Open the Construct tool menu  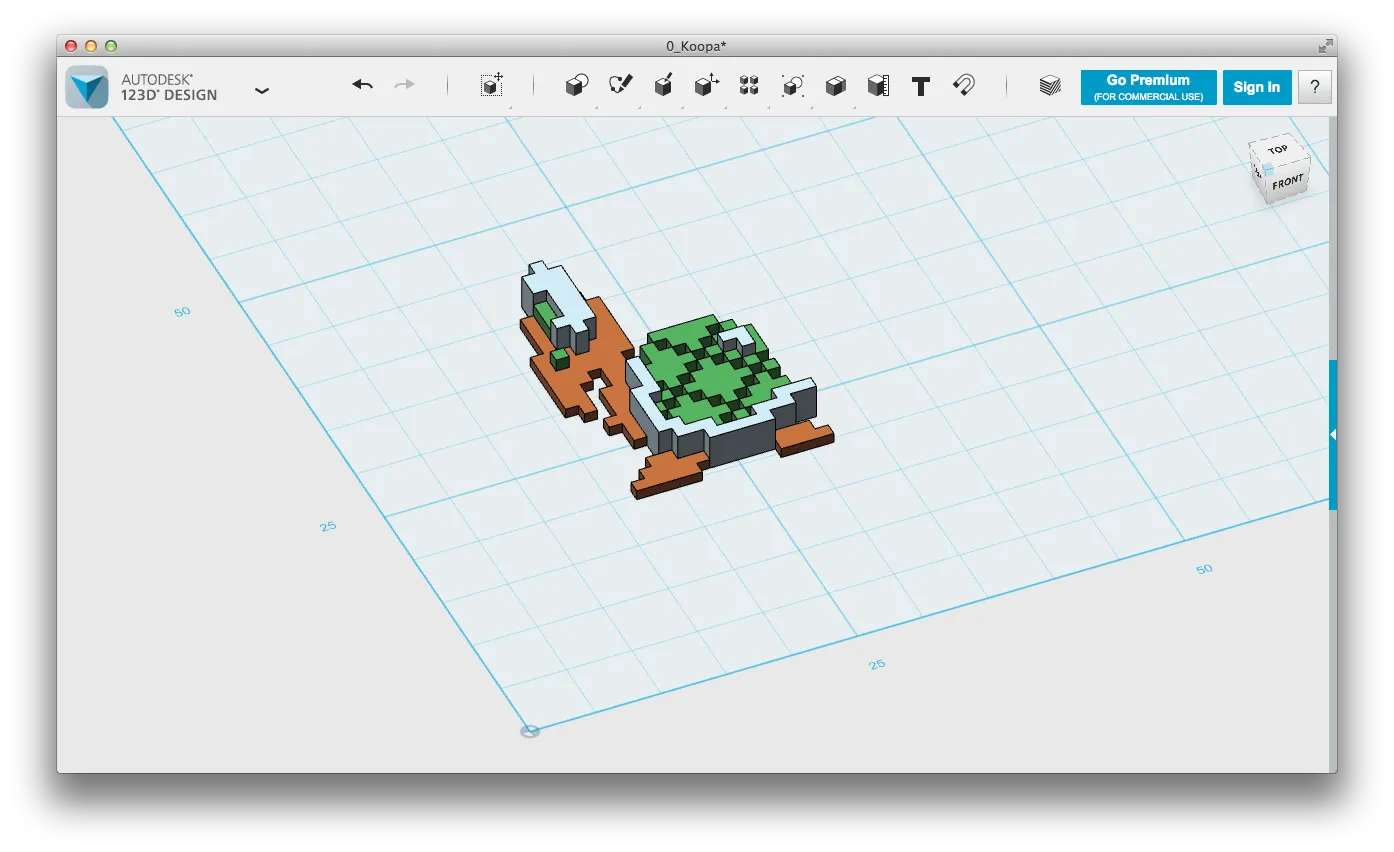point(663,86)
